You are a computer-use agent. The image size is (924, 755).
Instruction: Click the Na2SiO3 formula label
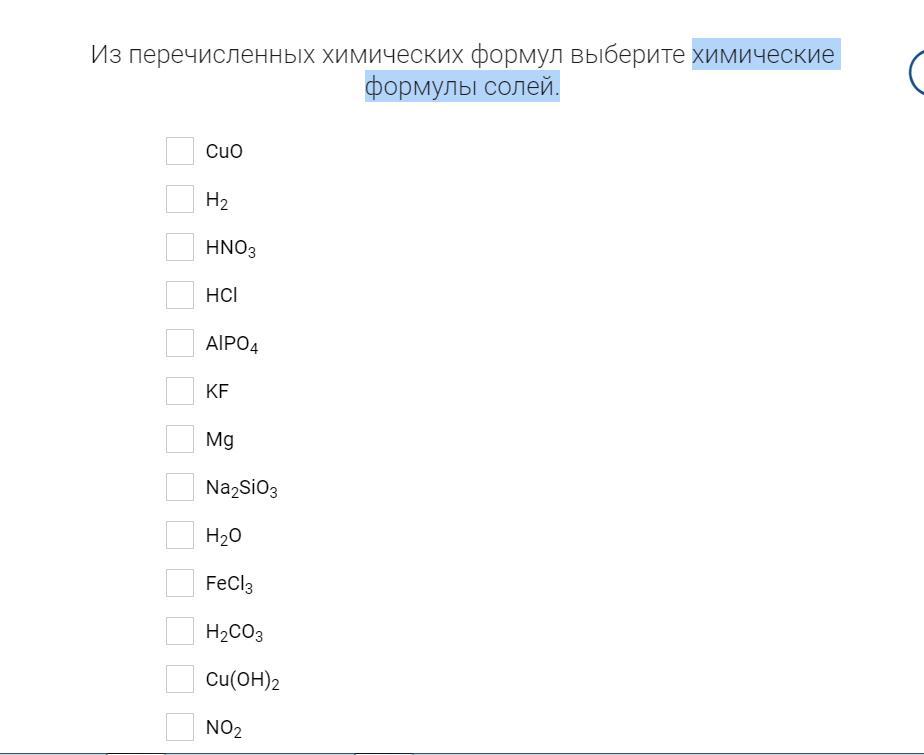[241, 488]
